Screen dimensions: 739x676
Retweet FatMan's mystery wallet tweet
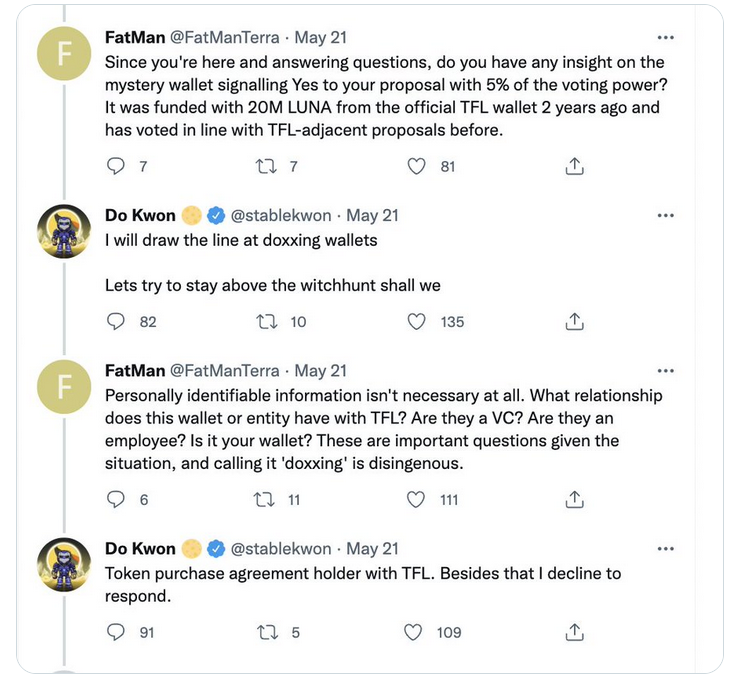265,168
